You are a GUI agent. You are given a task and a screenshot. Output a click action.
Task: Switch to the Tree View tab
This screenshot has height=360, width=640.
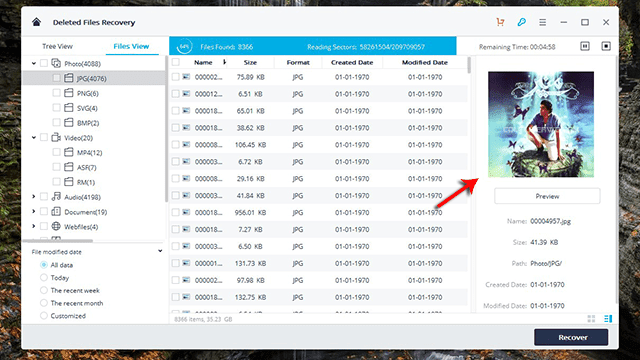click(57, 46)
